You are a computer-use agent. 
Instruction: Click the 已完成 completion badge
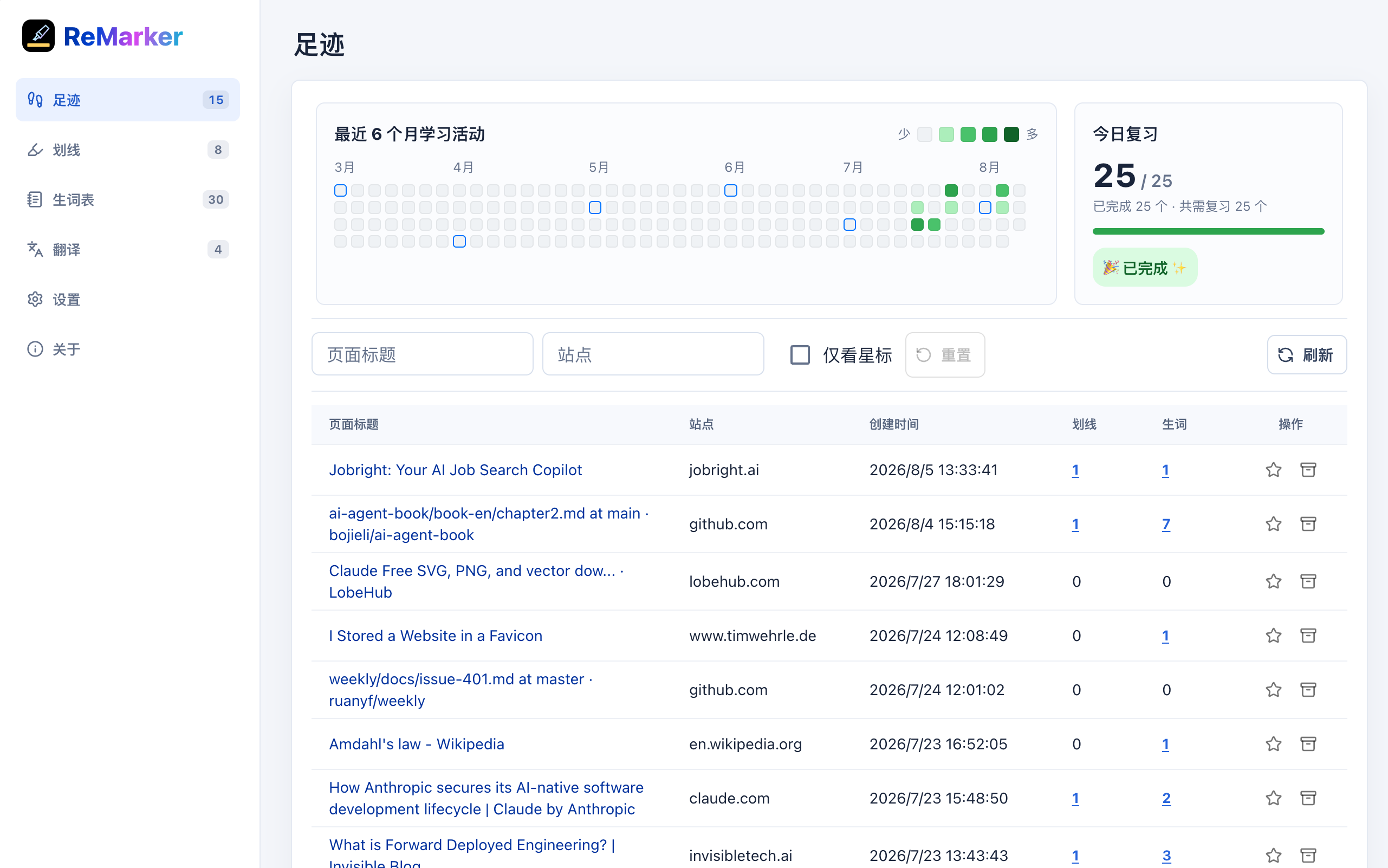click(1145, 268)
